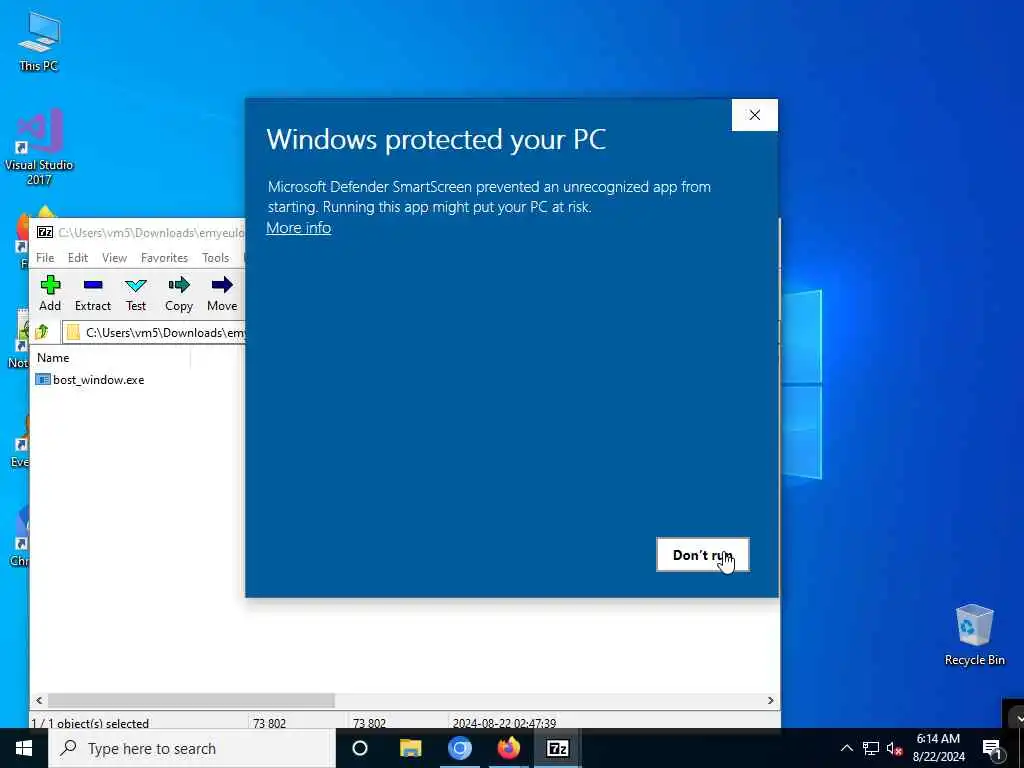Click the muted volume tray icon
The height and width of the screenshot is (768, 1024).
[x=895, y=748]
